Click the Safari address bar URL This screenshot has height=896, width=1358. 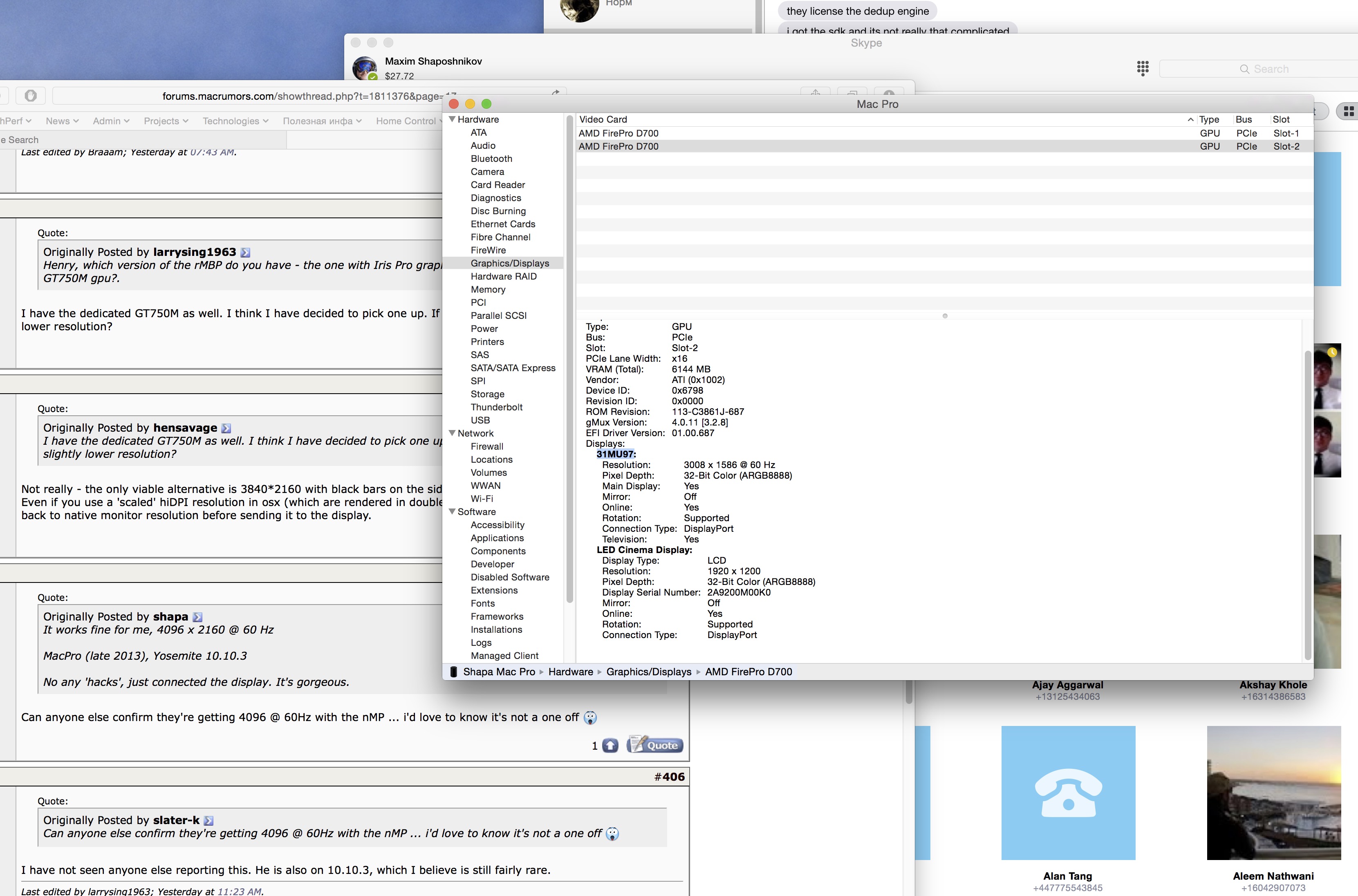[309, 96]
